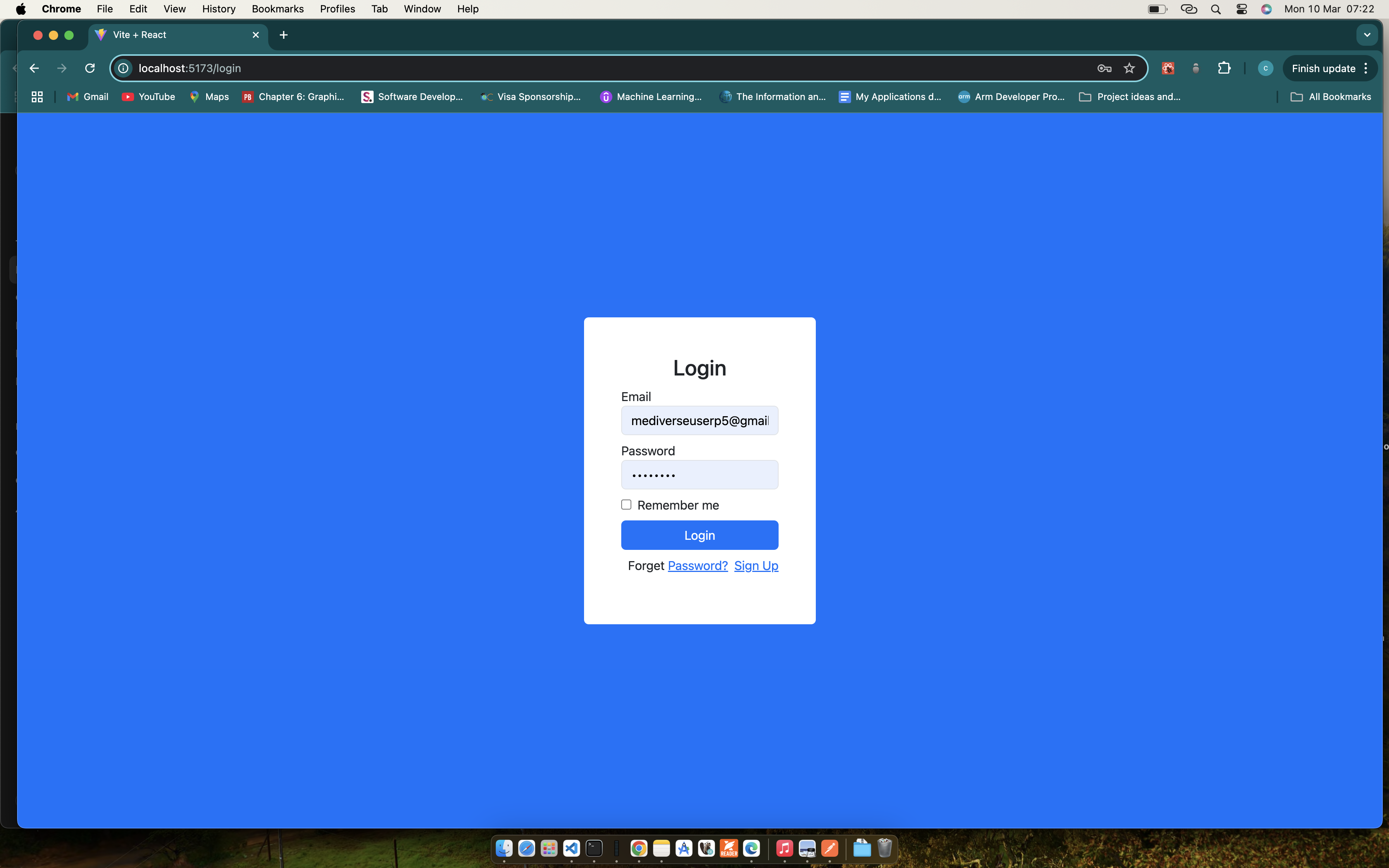
Task: Reload the current page
Action: [90, 68]
